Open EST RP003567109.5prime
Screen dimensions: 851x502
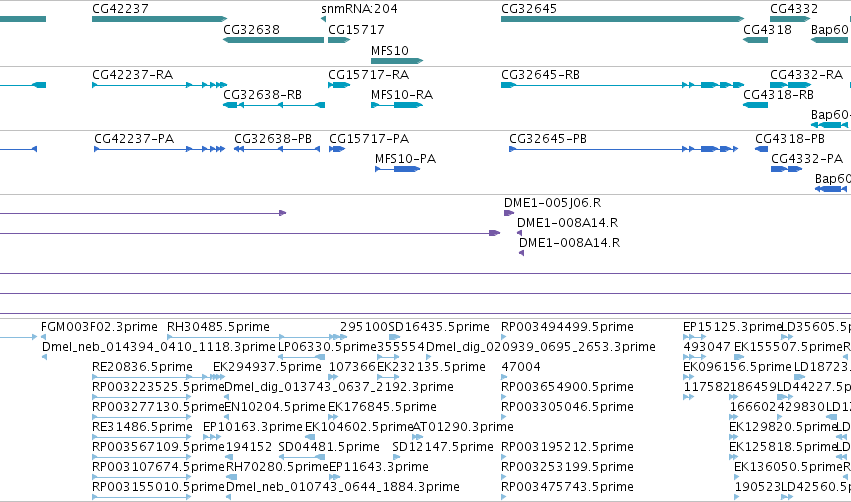[158, 447]
